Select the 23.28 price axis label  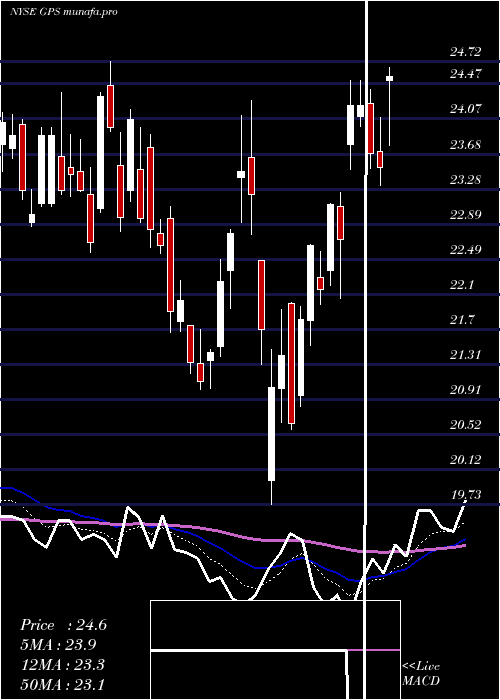(466, 180)
